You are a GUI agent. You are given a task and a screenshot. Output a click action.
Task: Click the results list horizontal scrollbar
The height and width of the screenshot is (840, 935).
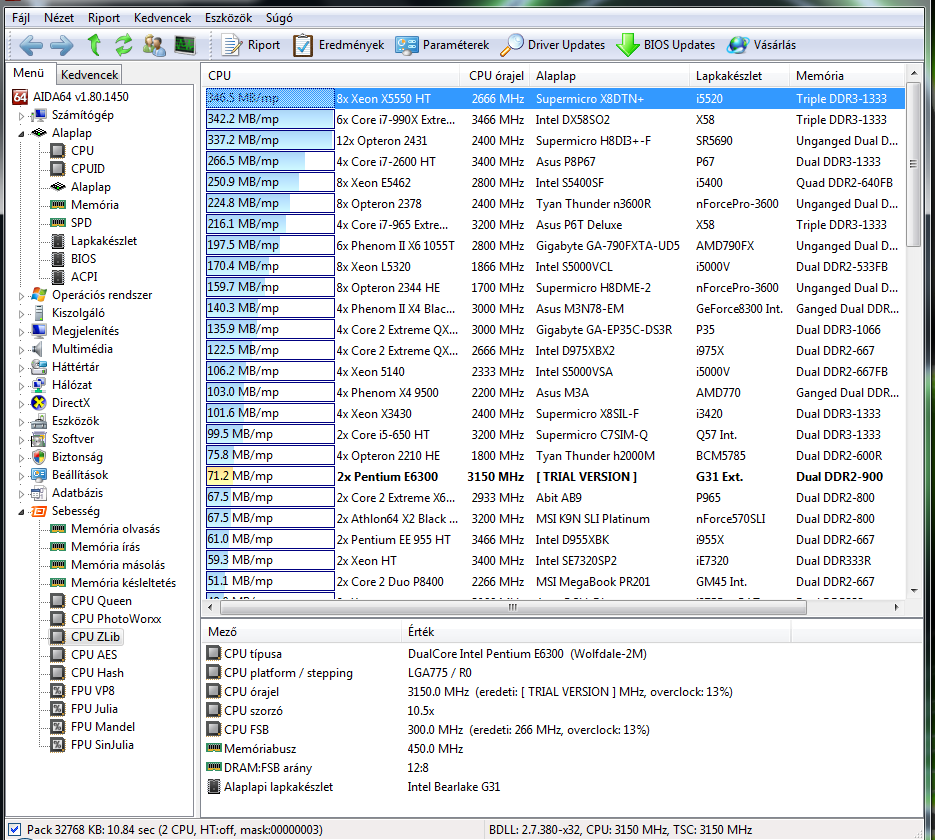pos(513,607)
